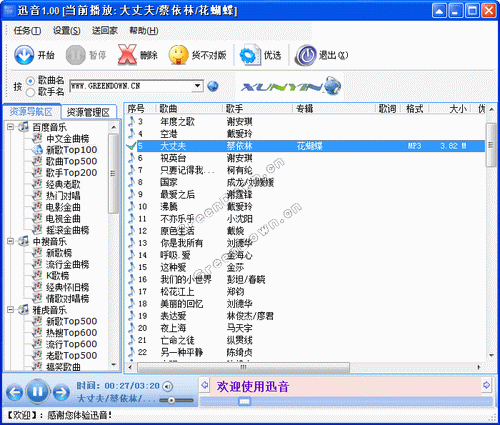Screen dimensions: 500x425
Task: Click the previous track arrow button
Action: click(x=14, y=392)
